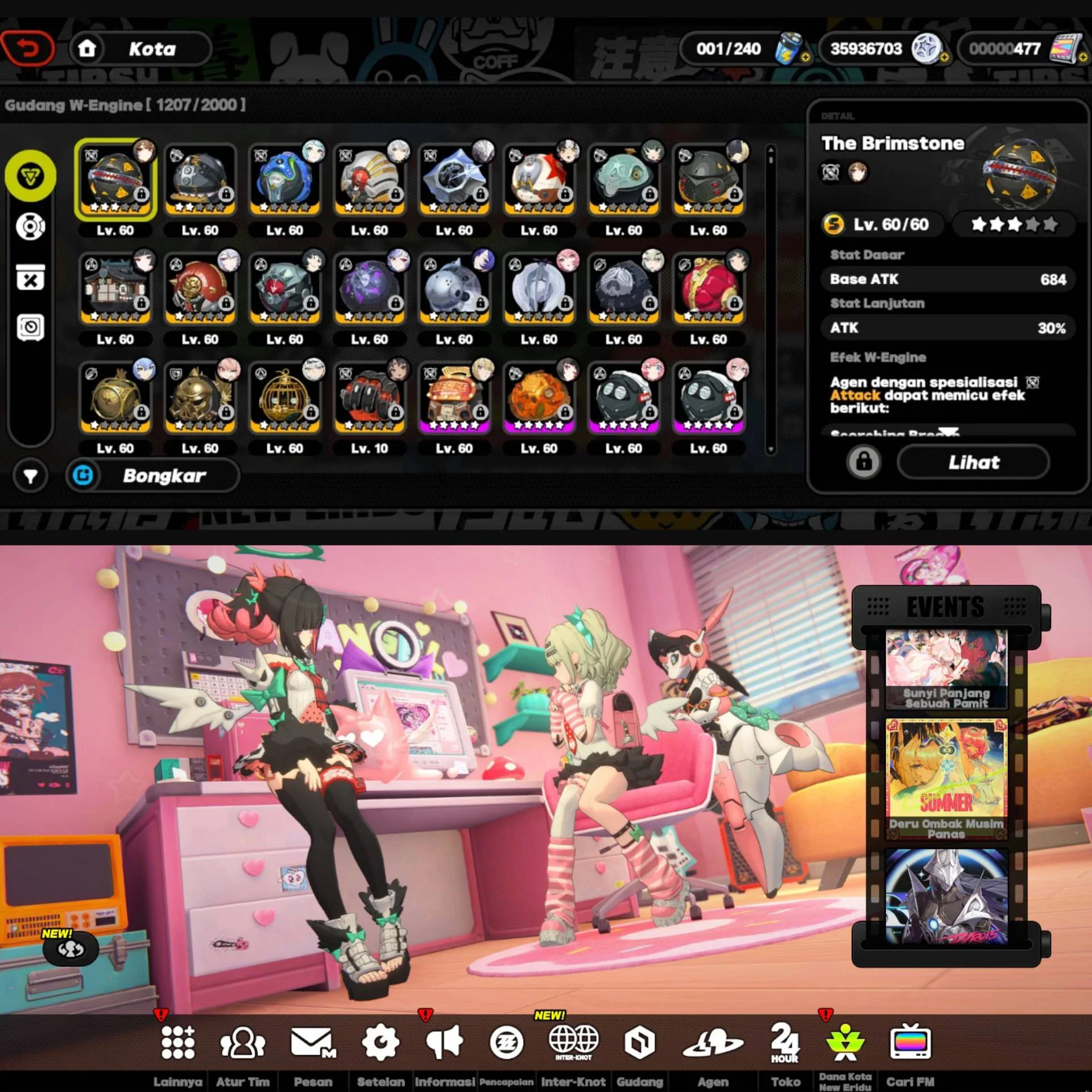1092x1092 pixels.
Task: Open the armored knight event thumbnail
Action: tap(946, 897)
